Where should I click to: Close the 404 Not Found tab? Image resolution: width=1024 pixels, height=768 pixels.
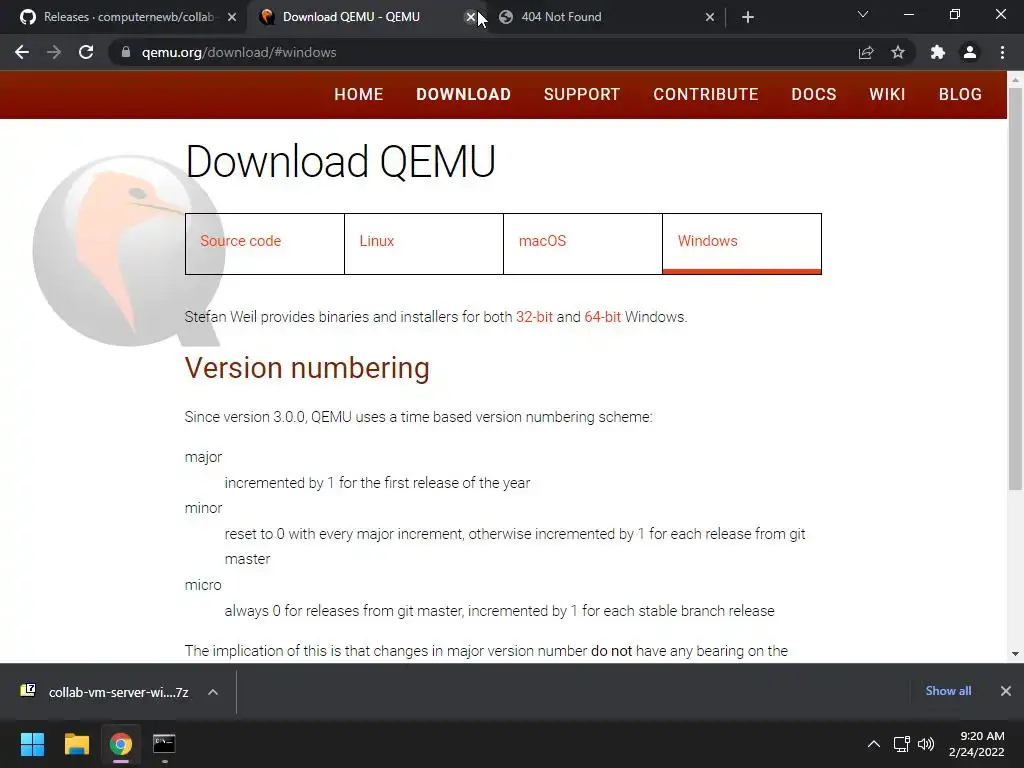710,17
